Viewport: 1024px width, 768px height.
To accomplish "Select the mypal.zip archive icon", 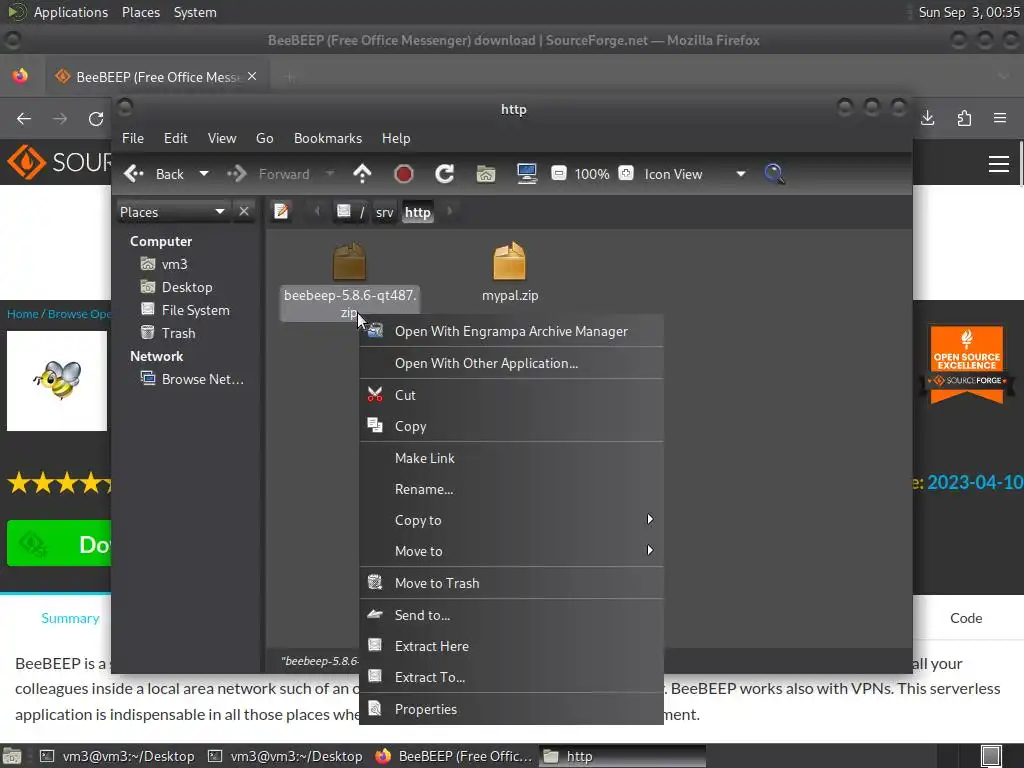I will 509,261.
